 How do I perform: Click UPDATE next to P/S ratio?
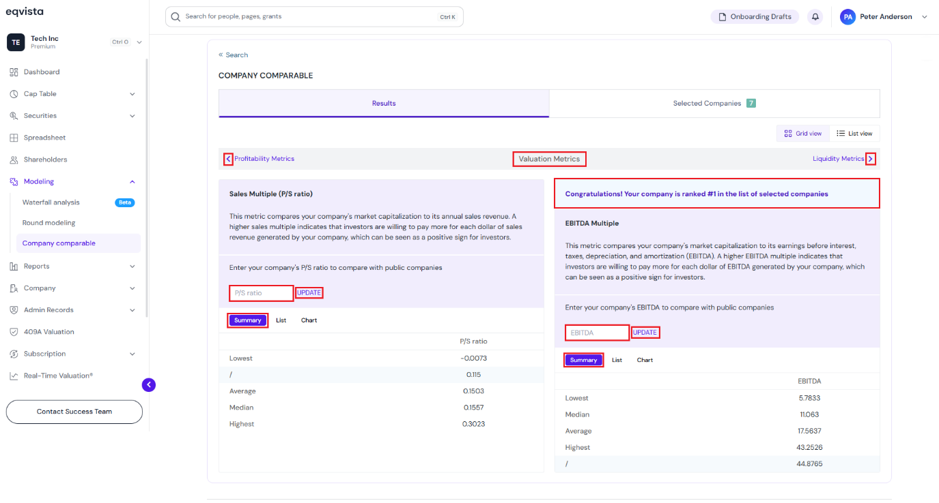(309, 293)
